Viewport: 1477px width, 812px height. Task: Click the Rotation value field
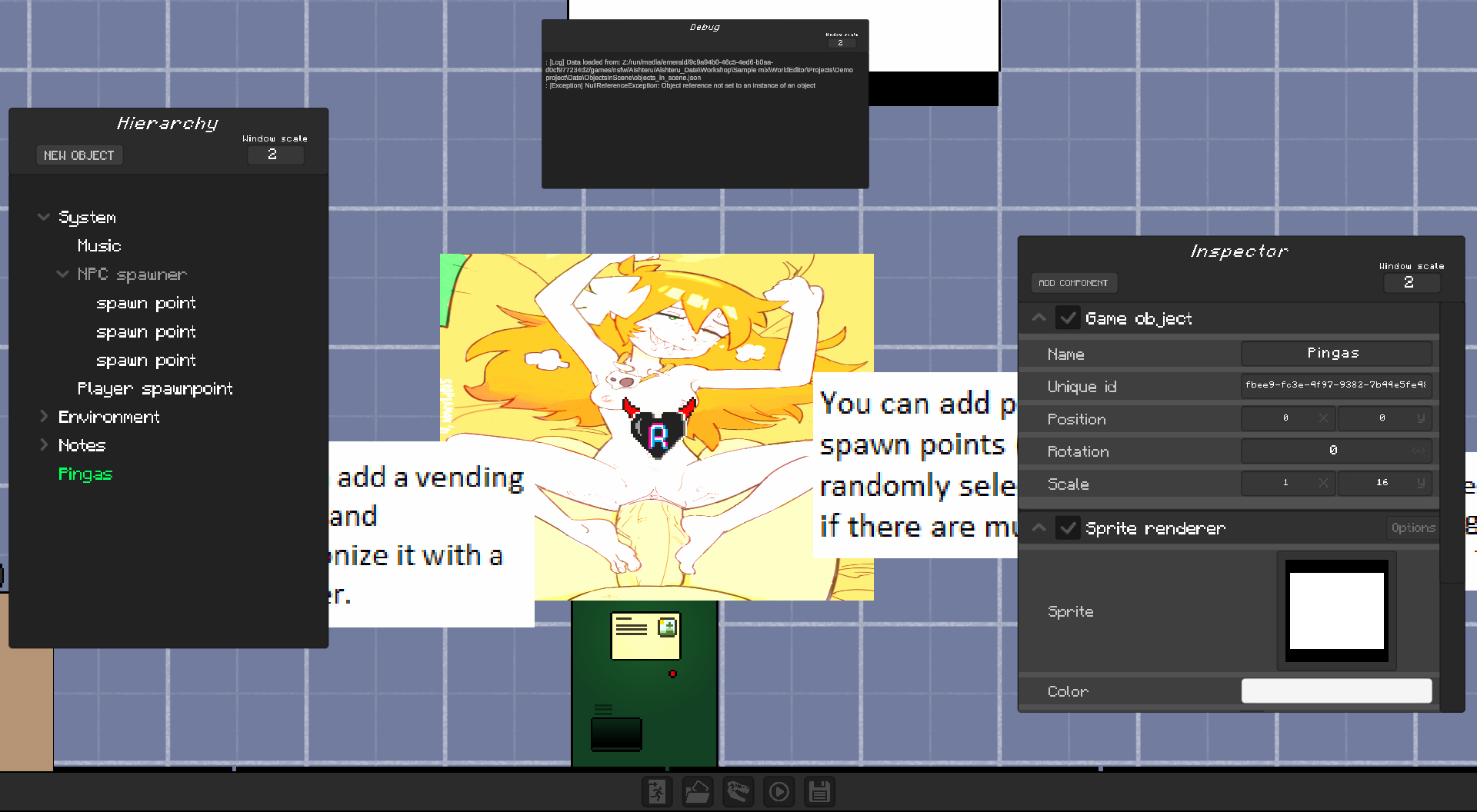[1336, 451]
